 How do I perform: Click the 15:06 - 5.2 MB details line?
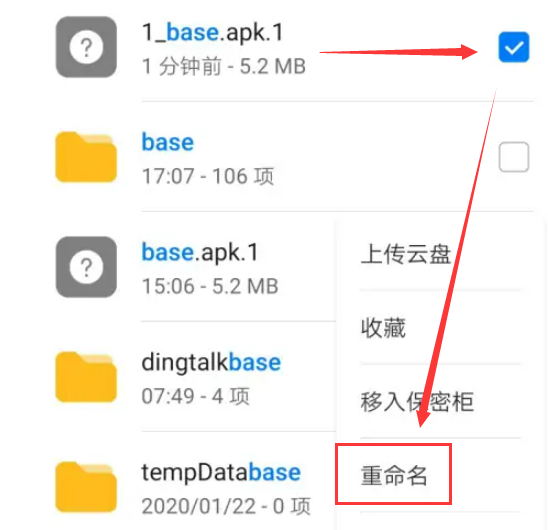pyautogui.click(x=210, y=286)
